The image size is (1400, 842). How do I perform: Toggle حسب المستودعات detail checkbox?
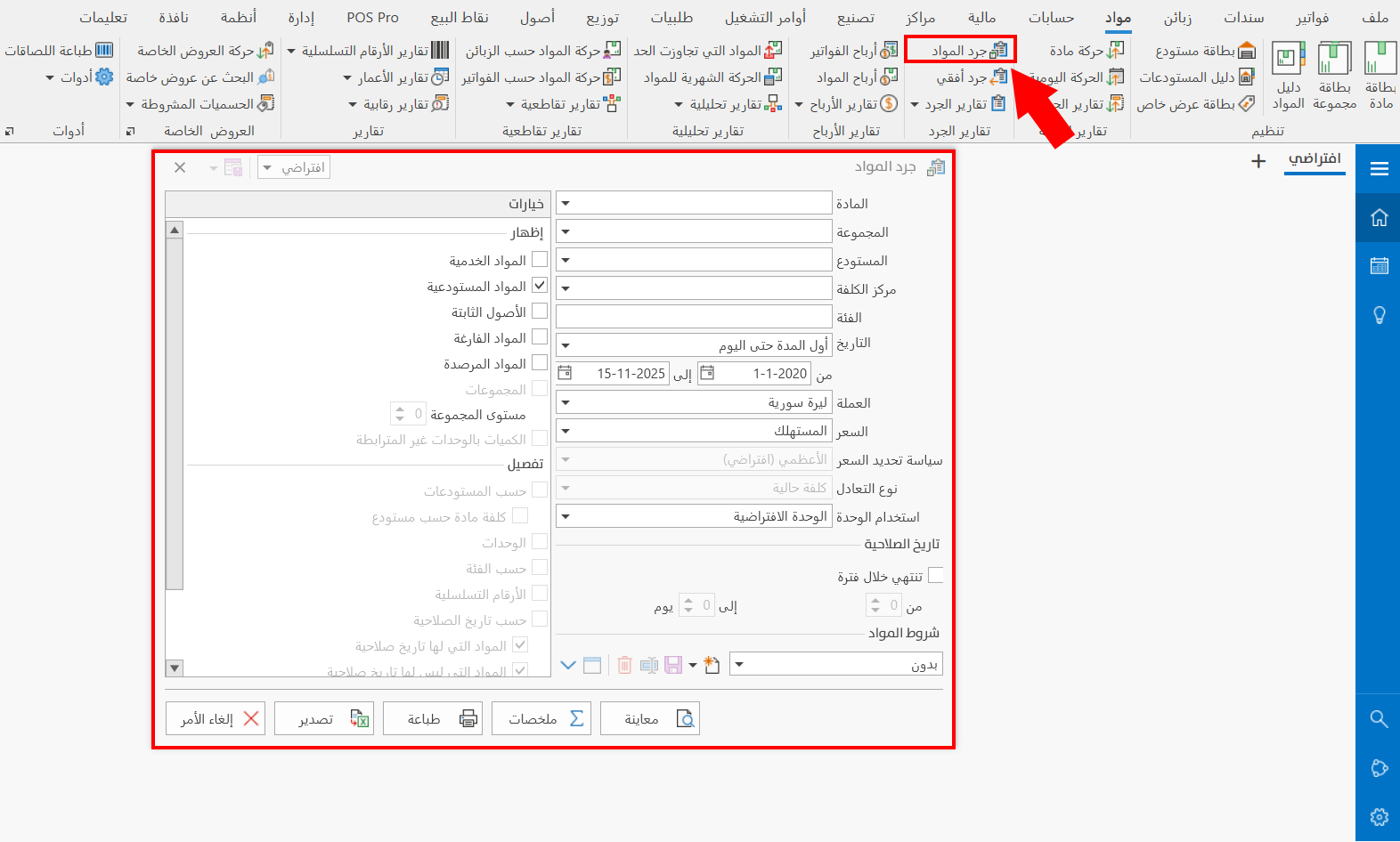pyautogui.click(x=540, y=490)
